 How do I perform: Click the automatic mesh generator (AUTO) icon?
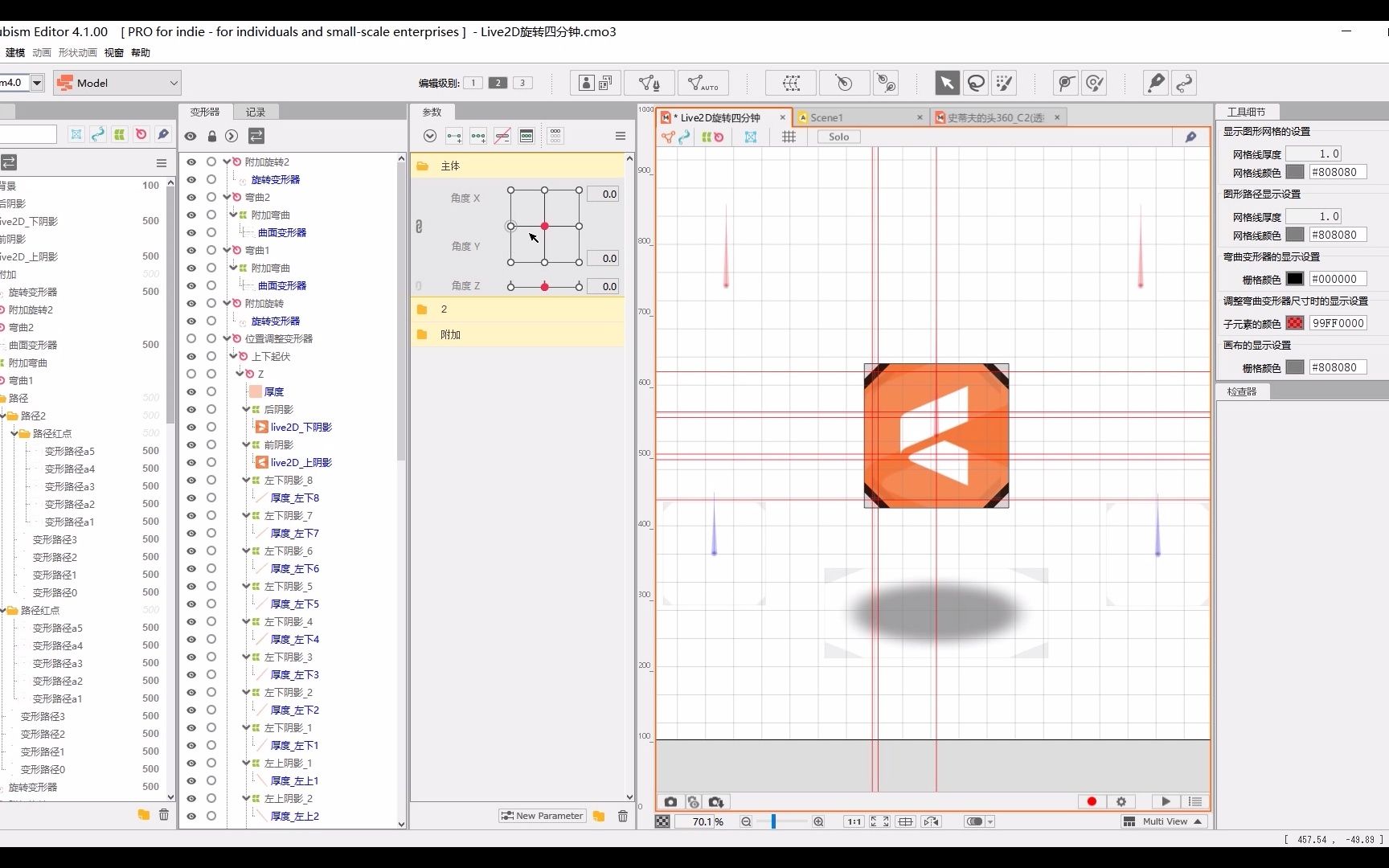703,83
